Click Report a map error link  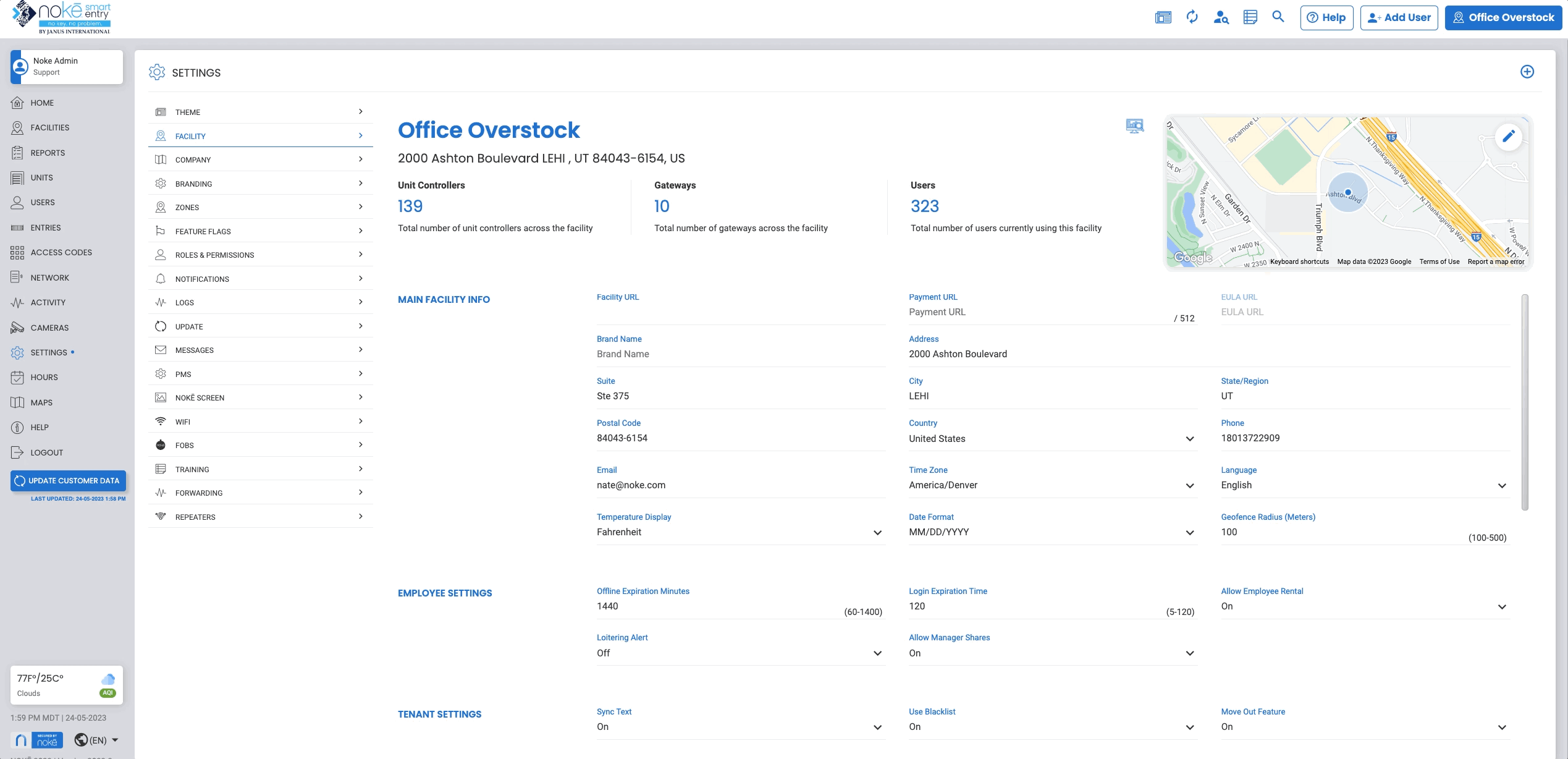(x=1496, y=261)
